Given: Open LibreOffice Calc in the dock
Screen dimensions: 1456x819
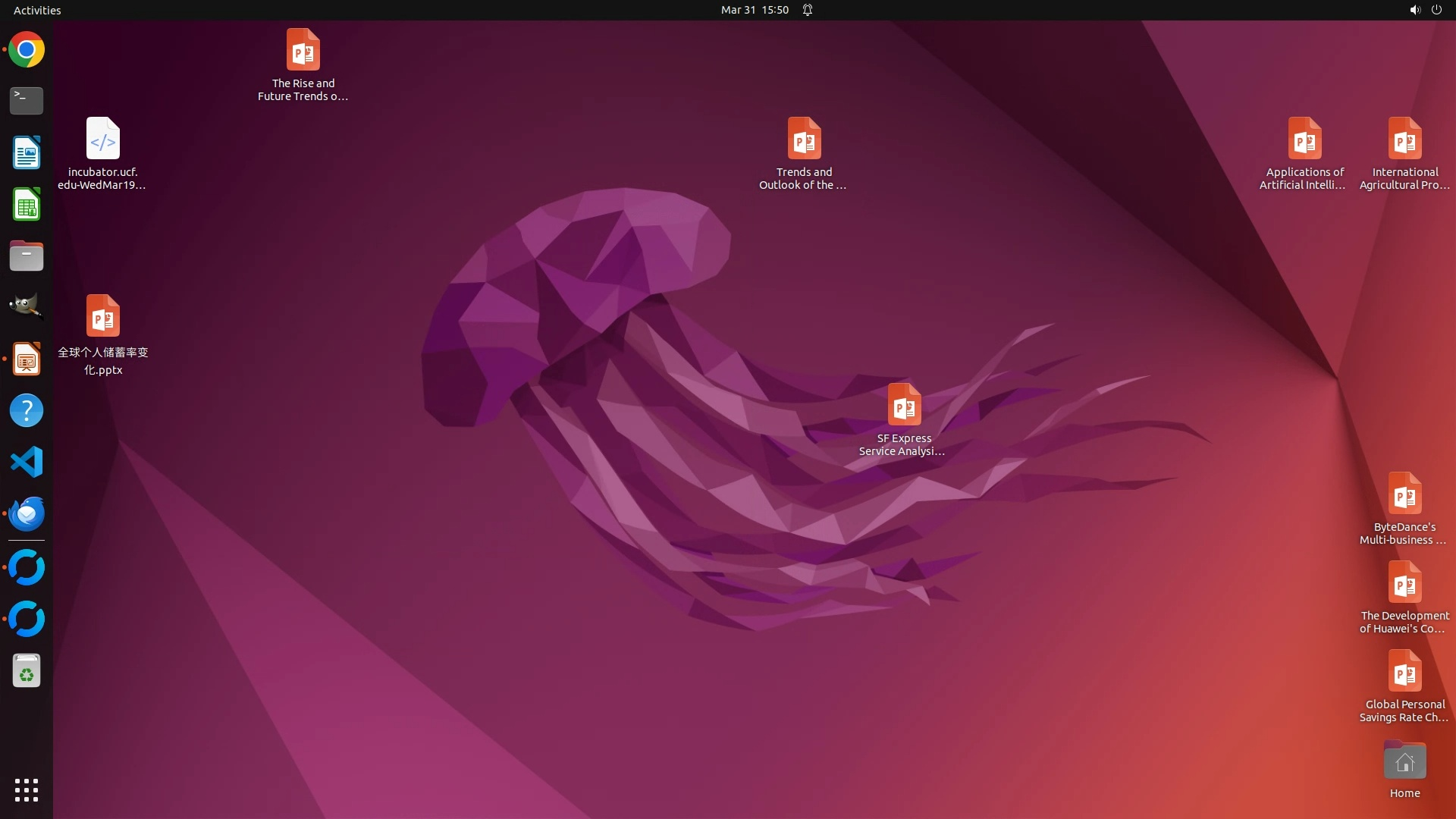Looking at the screenshot, I should [27, 204].
